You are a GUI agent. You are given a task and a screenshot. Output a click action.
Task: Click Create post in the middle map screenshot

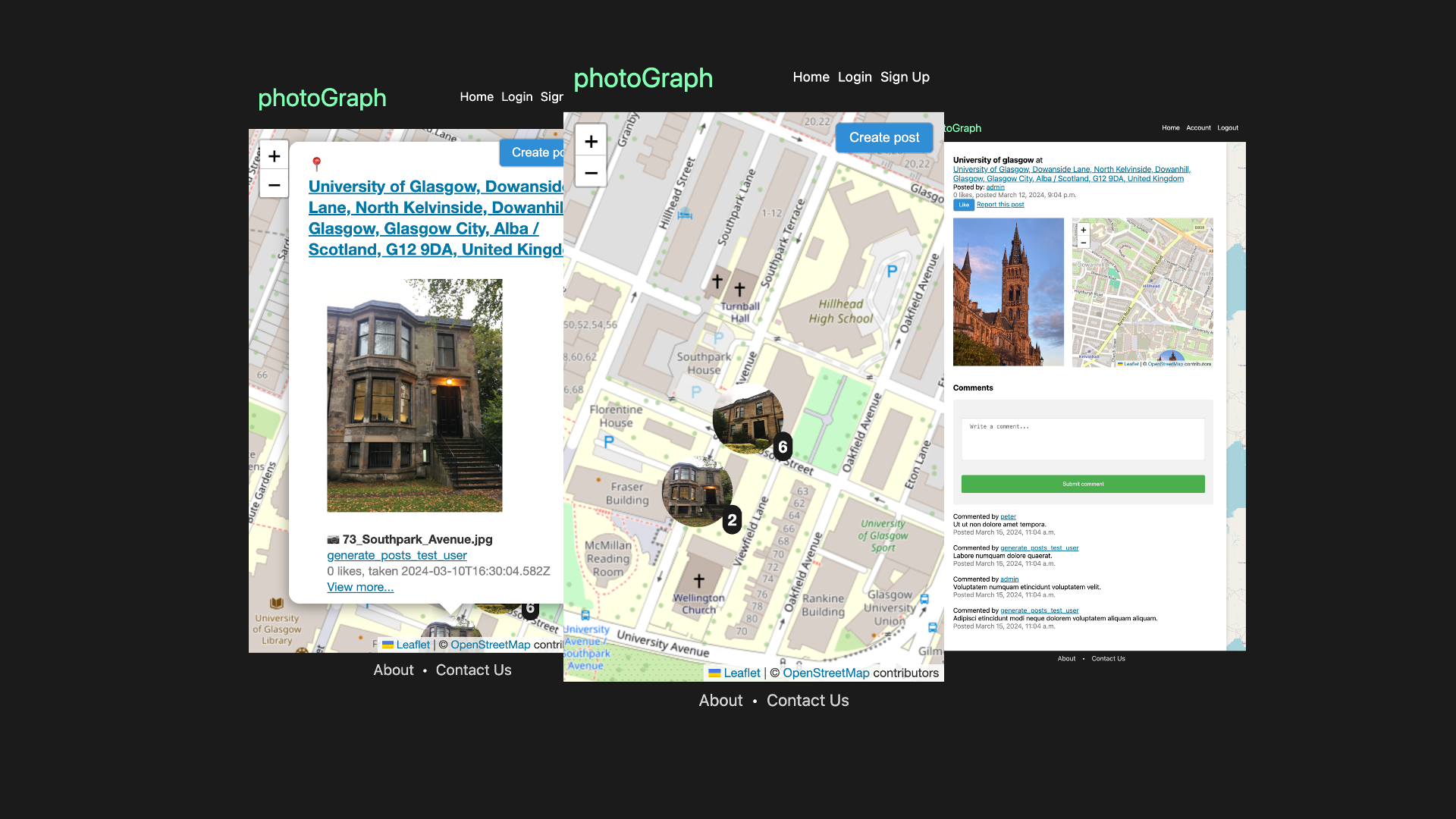pyautogui.click(x=884, y=137)
